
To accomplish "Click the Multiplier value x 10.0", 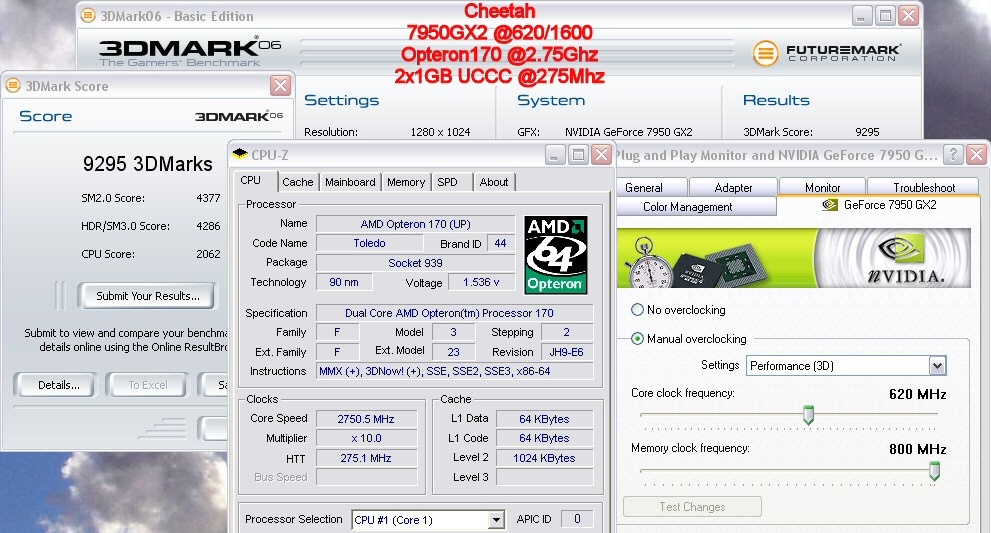I will tap(366, 438).
